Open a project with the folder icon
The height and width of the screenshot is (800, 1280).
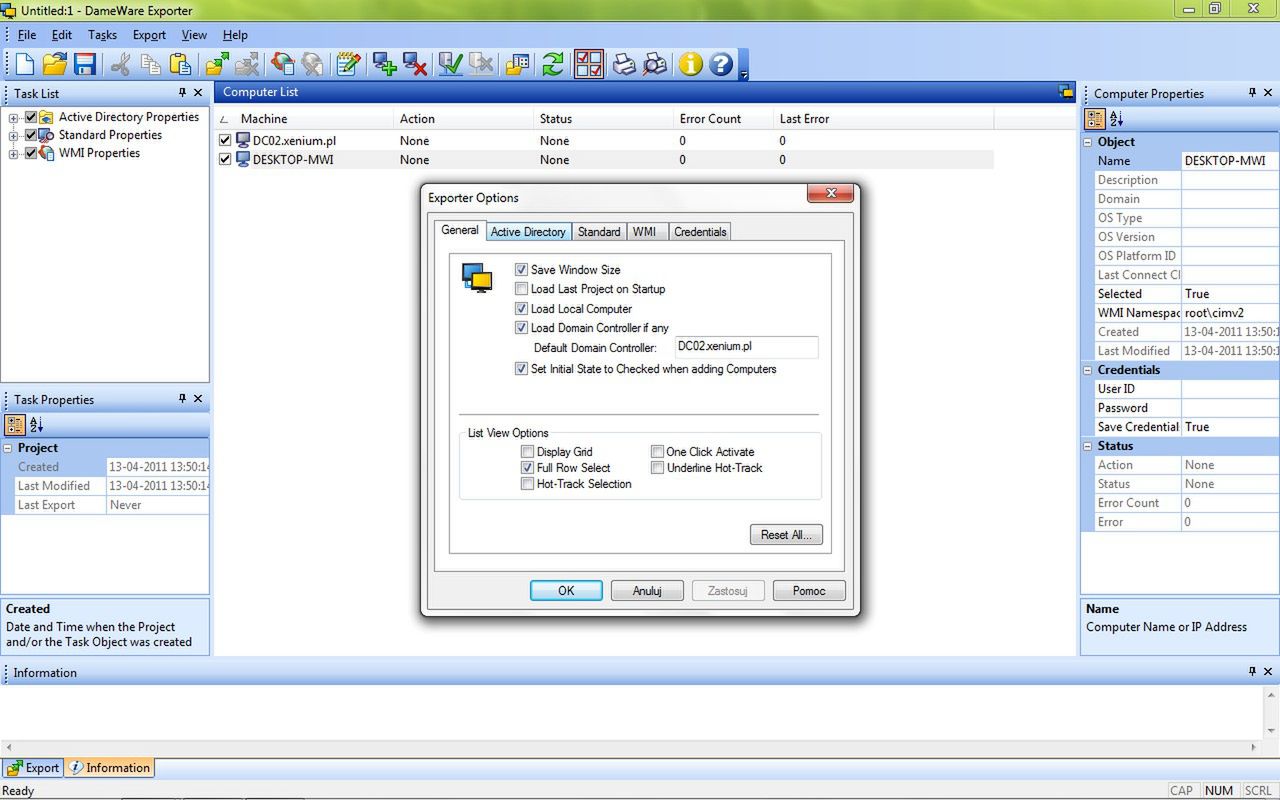pyautogui.click(x=55, y=64)
